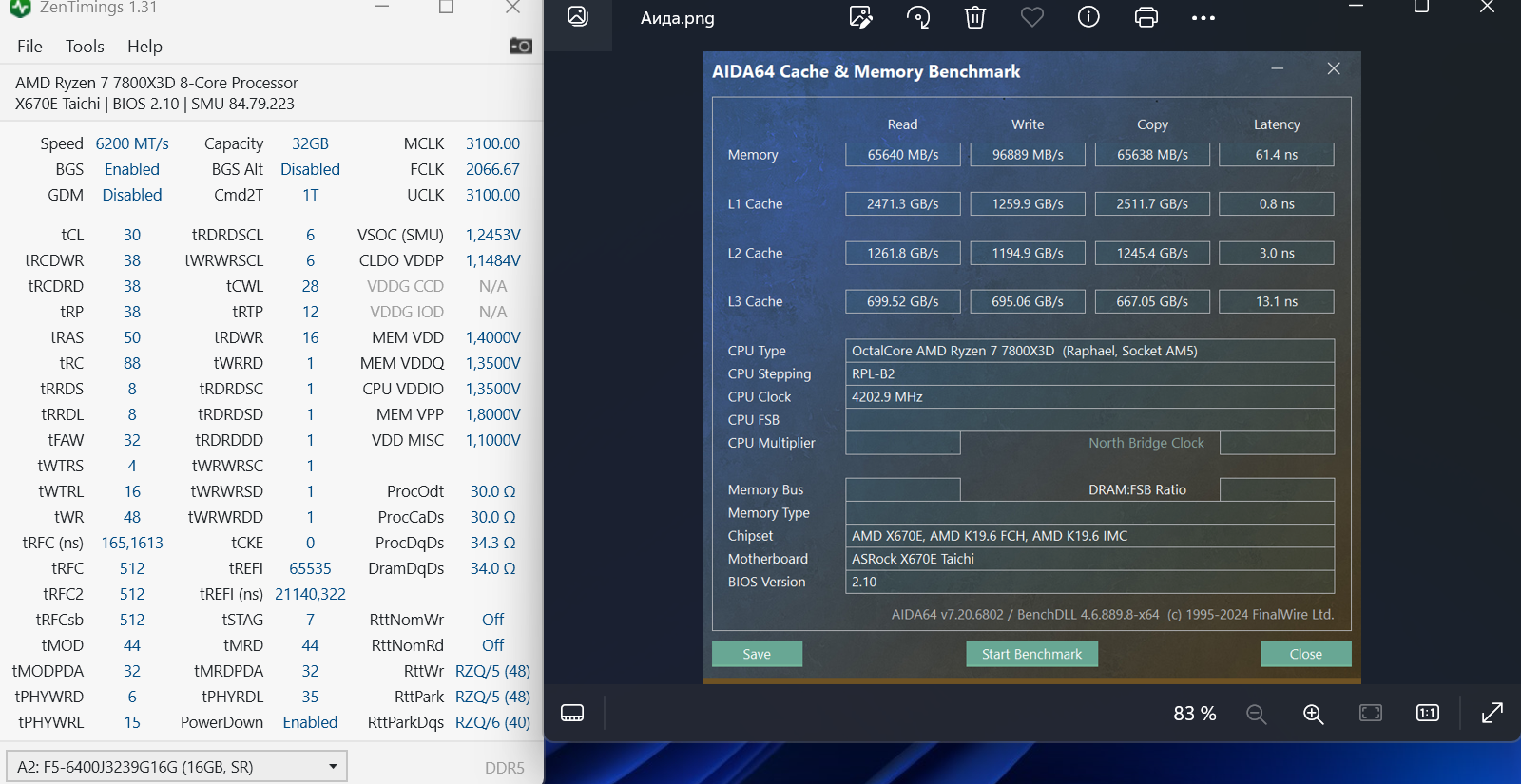The width and height of the screenshot is (1521, 784).
Task: Open the Help menu in ZenTimings
Action: coord(144,46)
